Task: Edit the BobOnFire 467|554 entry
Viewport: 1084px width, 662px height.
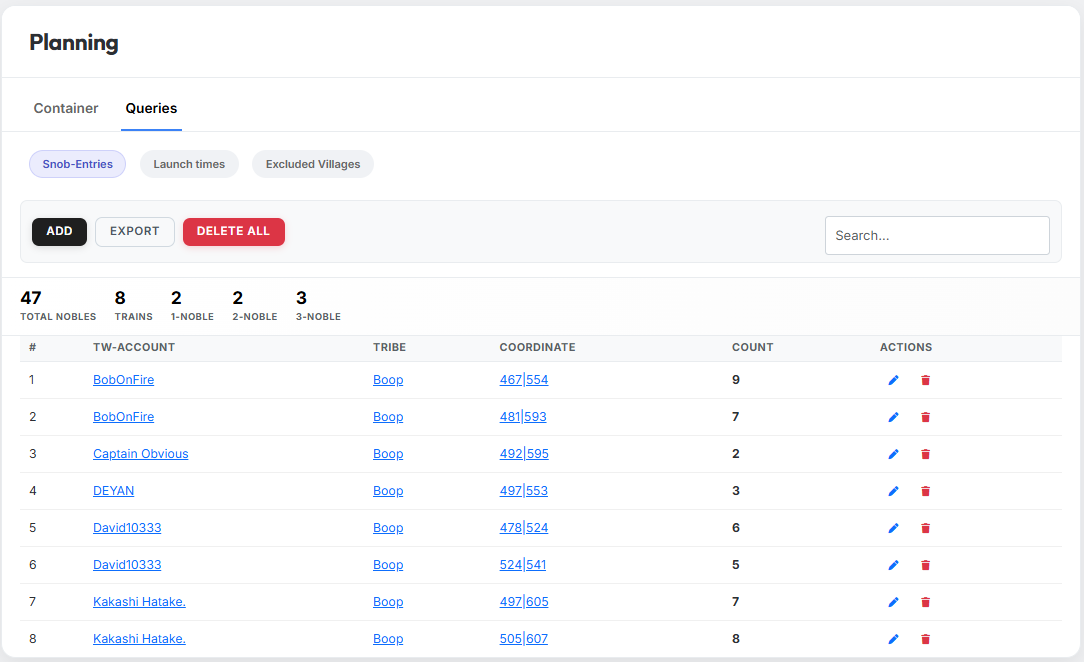Action: coord(893,380)
